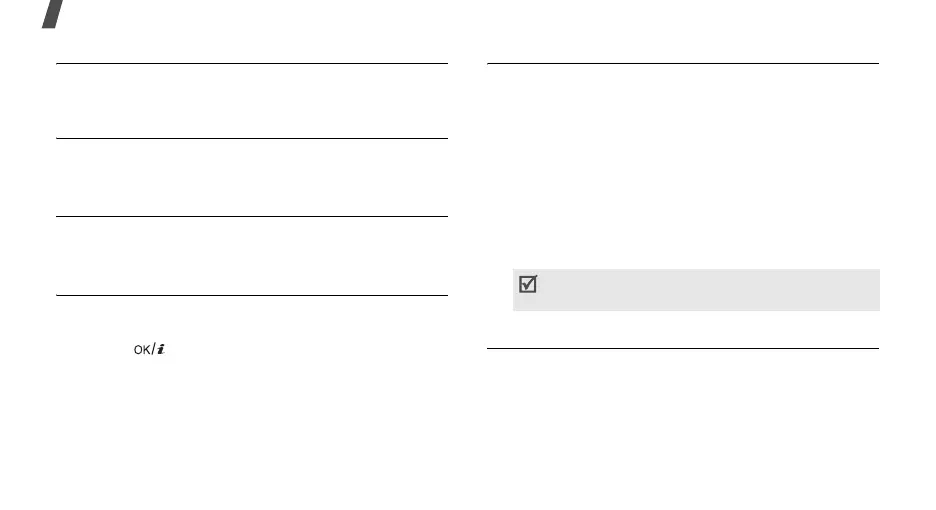The width and height of the screenshot is (936, 510).
Task: Click the top divider line in the right column
Action: [x=682, y=64]
